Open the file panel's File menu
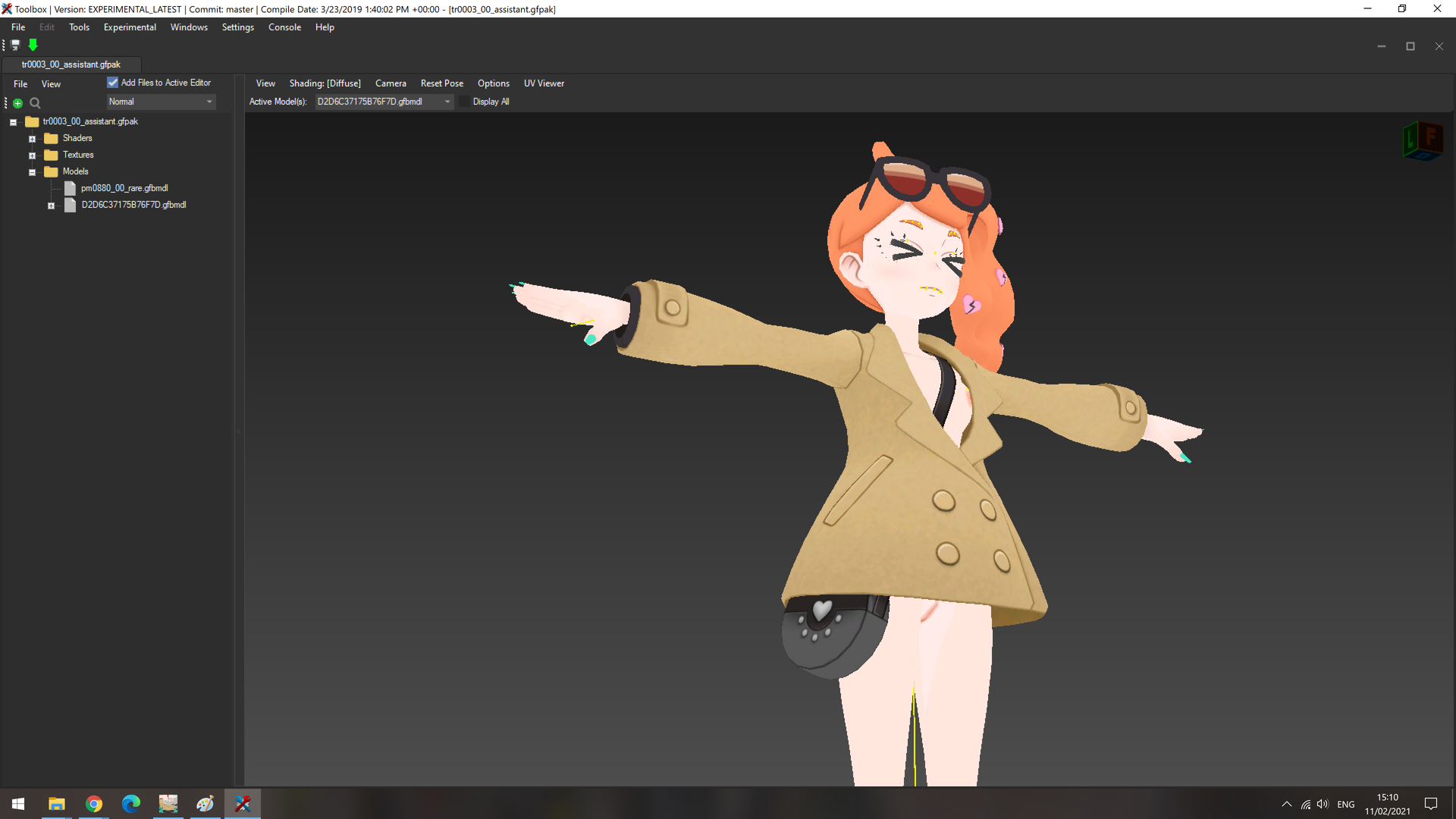 (20, 84)
